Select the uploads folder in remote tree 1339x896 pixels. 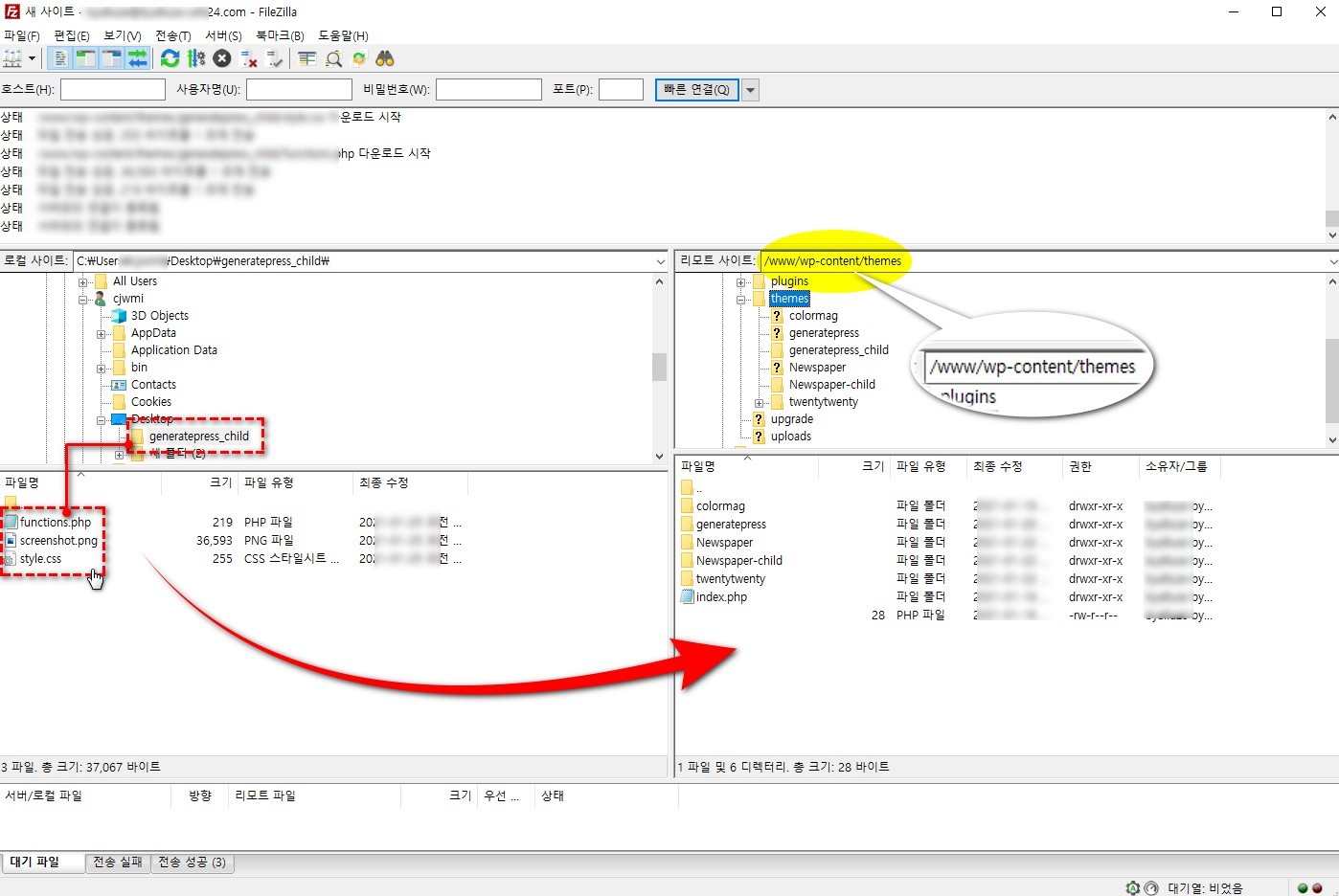[791, 437]
